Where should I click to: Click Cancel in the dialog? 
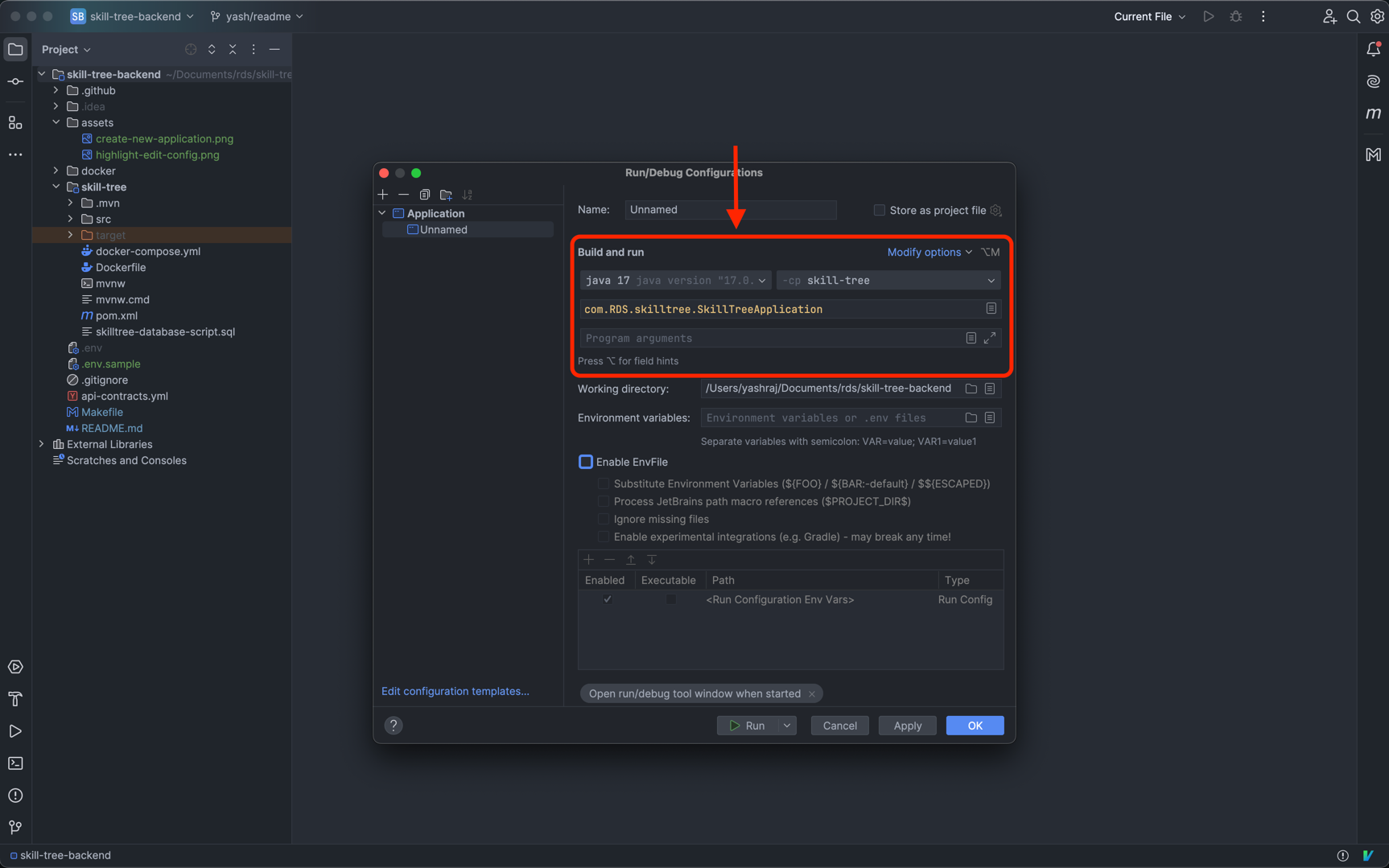839,726
